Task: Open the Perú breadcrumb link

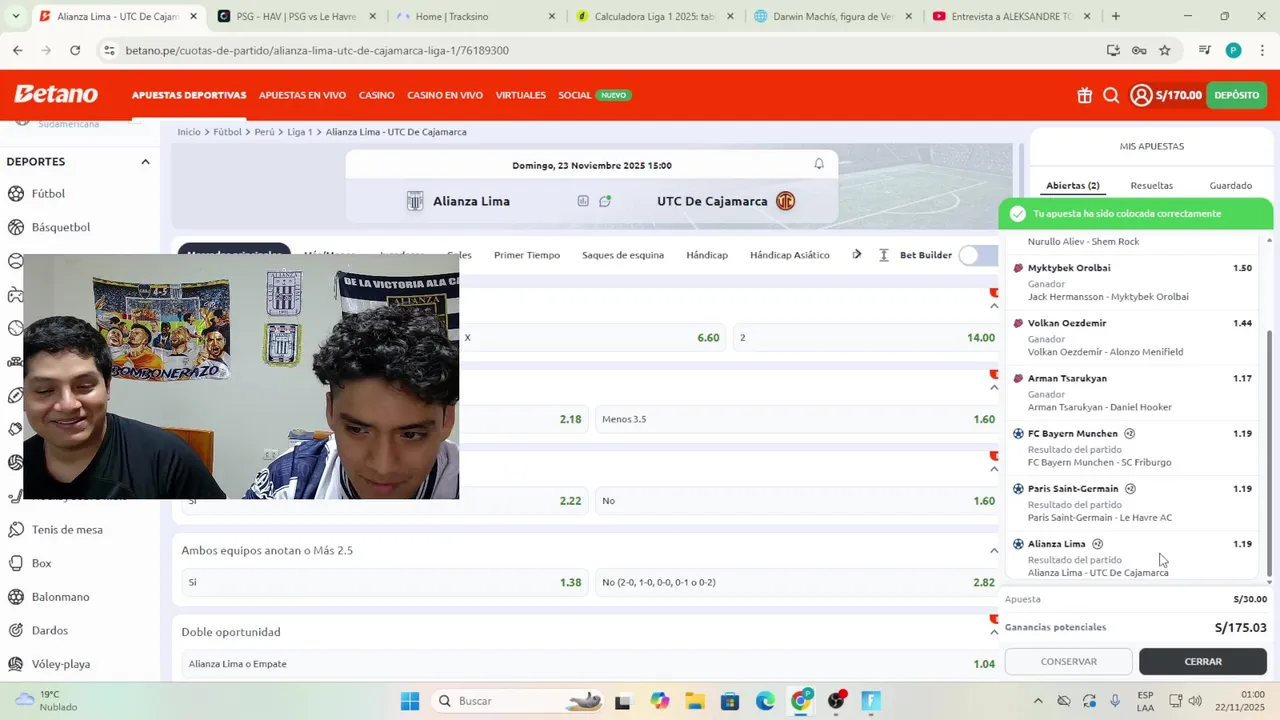Action: pyautogui.click(x=264, y=132)
